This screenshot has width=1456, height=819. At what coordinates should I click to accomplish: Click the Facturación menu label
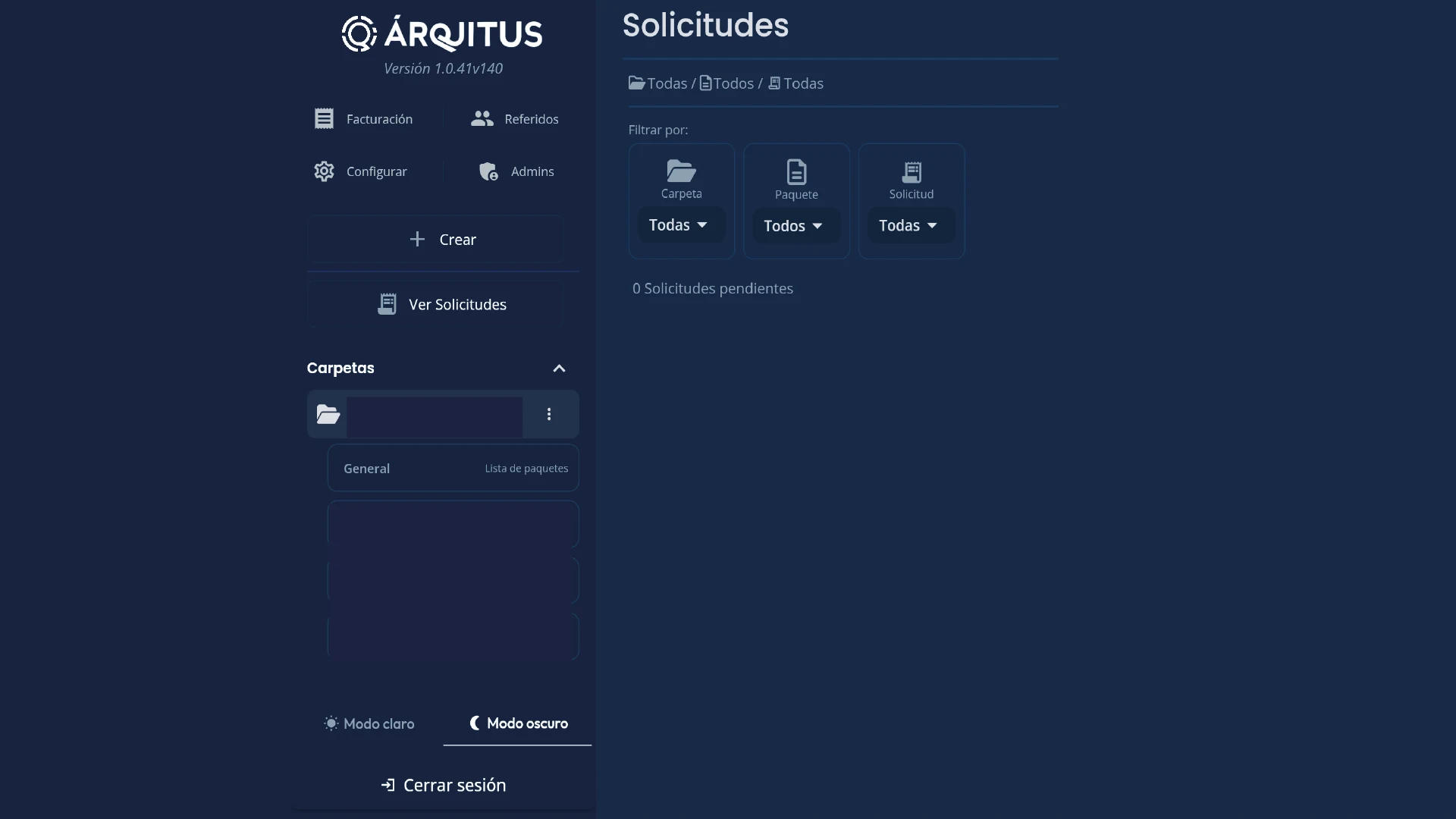pyautogui.click(x=379, y=119)
